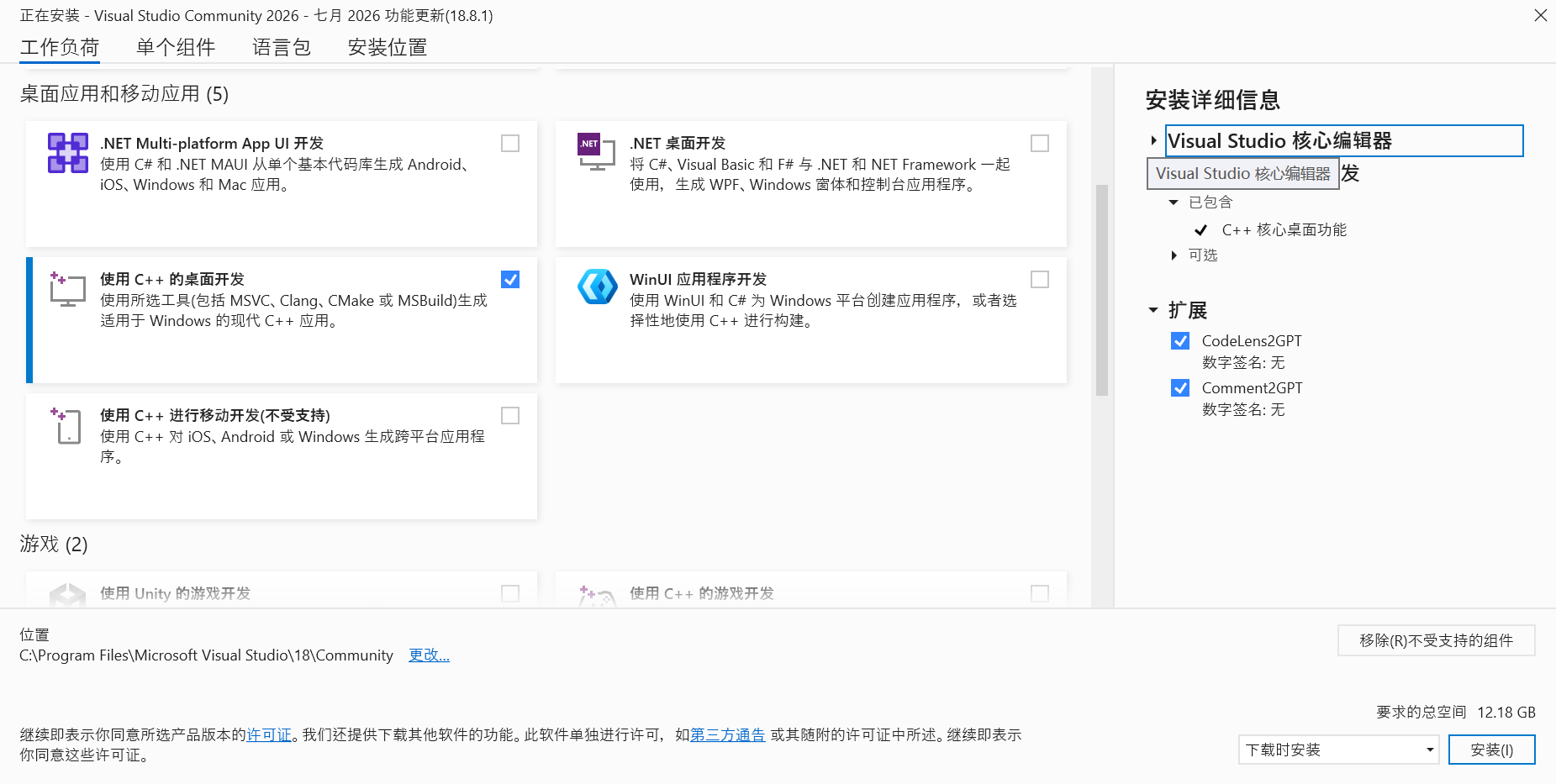This screenshot has width=1556, height=784.
Task: Click the 位置 label
Action: pyautogui.click(x=34, y=635)
